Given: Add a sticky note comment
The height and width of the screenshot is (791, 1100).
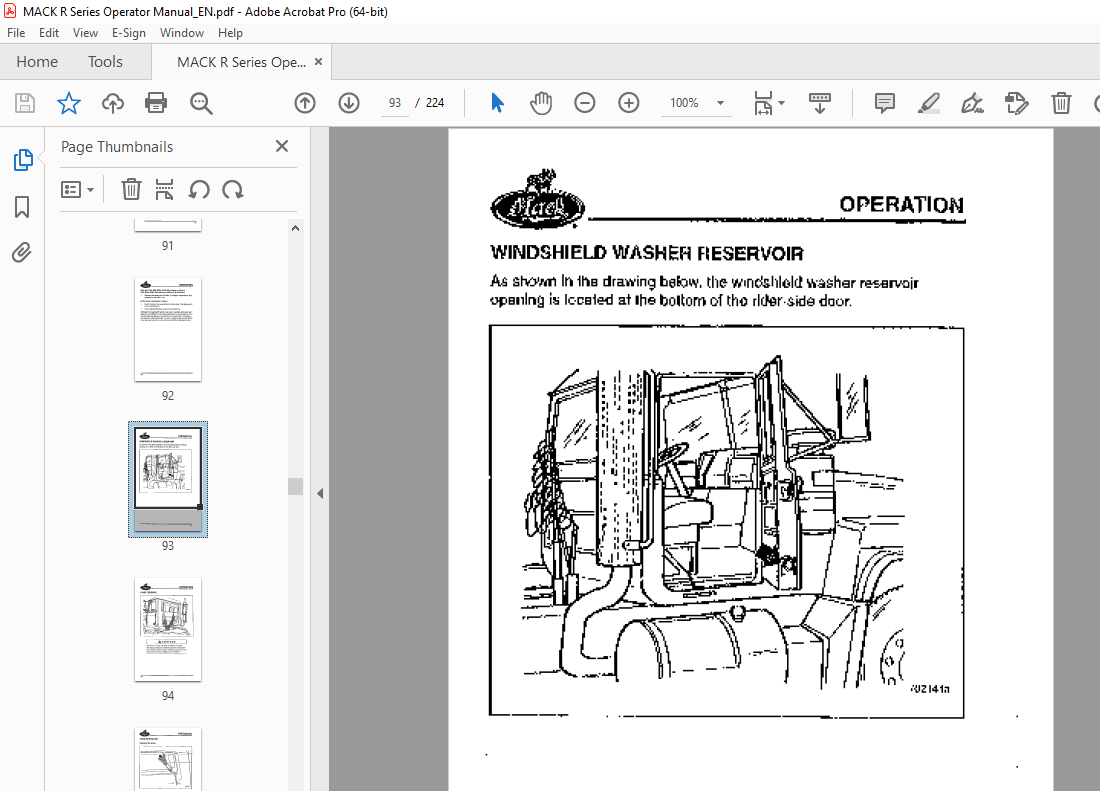Looking at the screenshot, I should pyautogui.click(x=884, y=103).
